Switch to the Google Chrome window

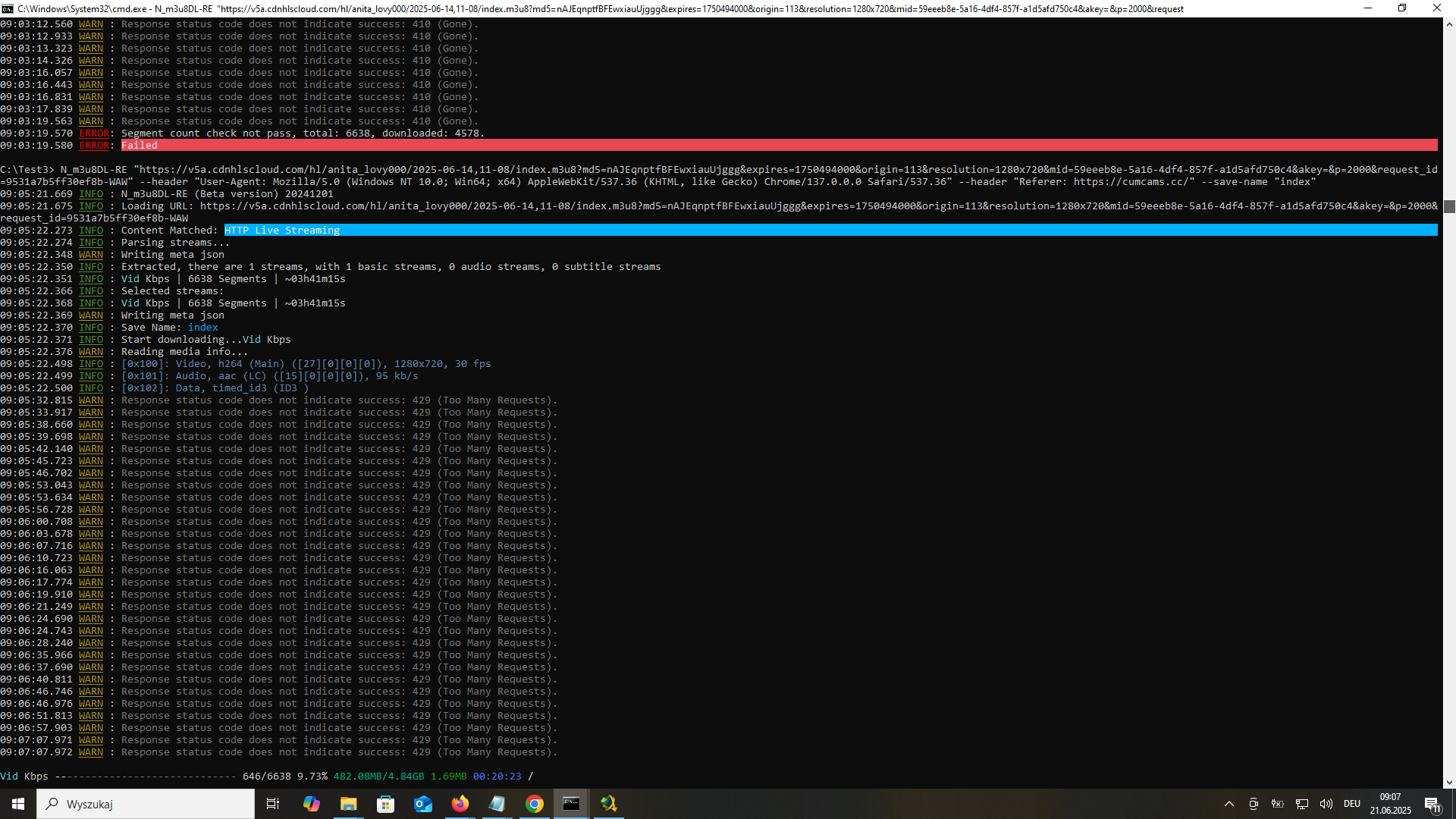534,804
